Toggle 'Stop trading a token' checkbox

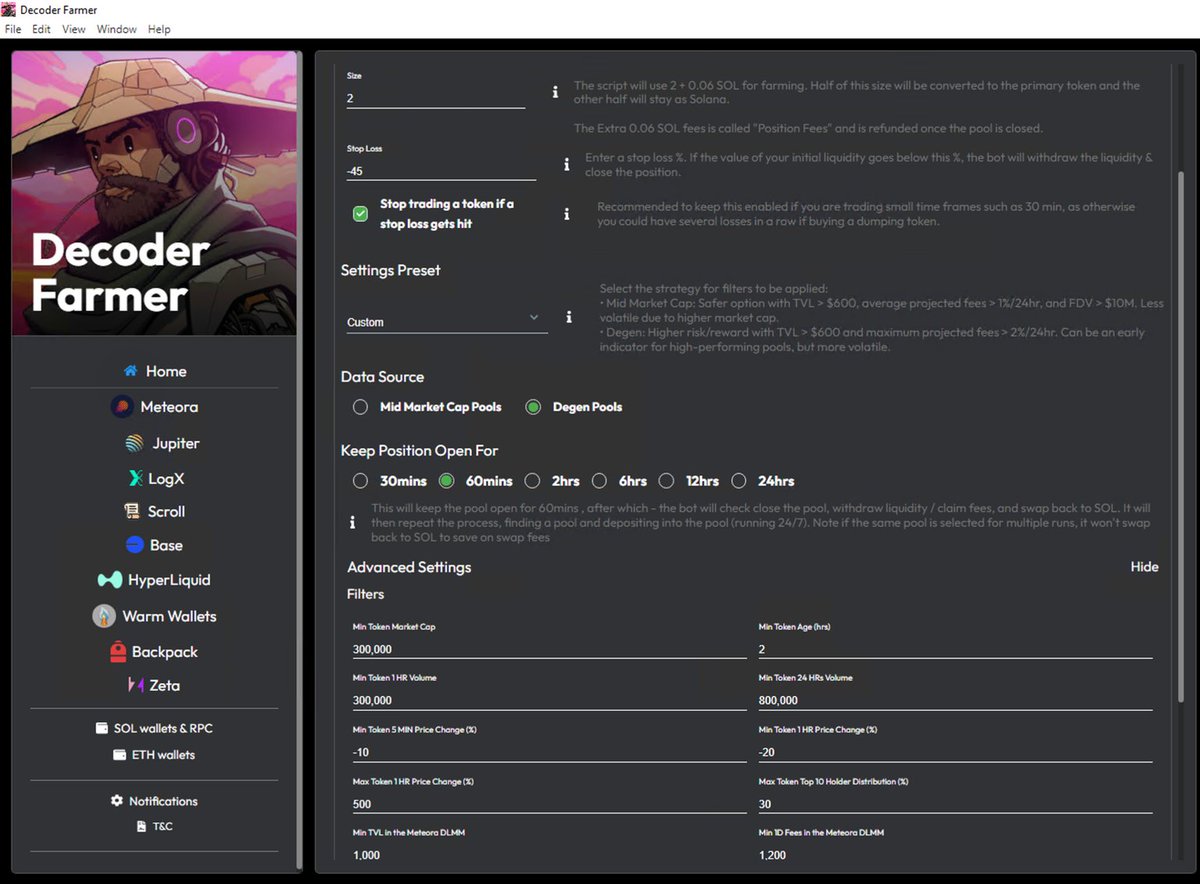pyautogui.click(x=360, y=214)
